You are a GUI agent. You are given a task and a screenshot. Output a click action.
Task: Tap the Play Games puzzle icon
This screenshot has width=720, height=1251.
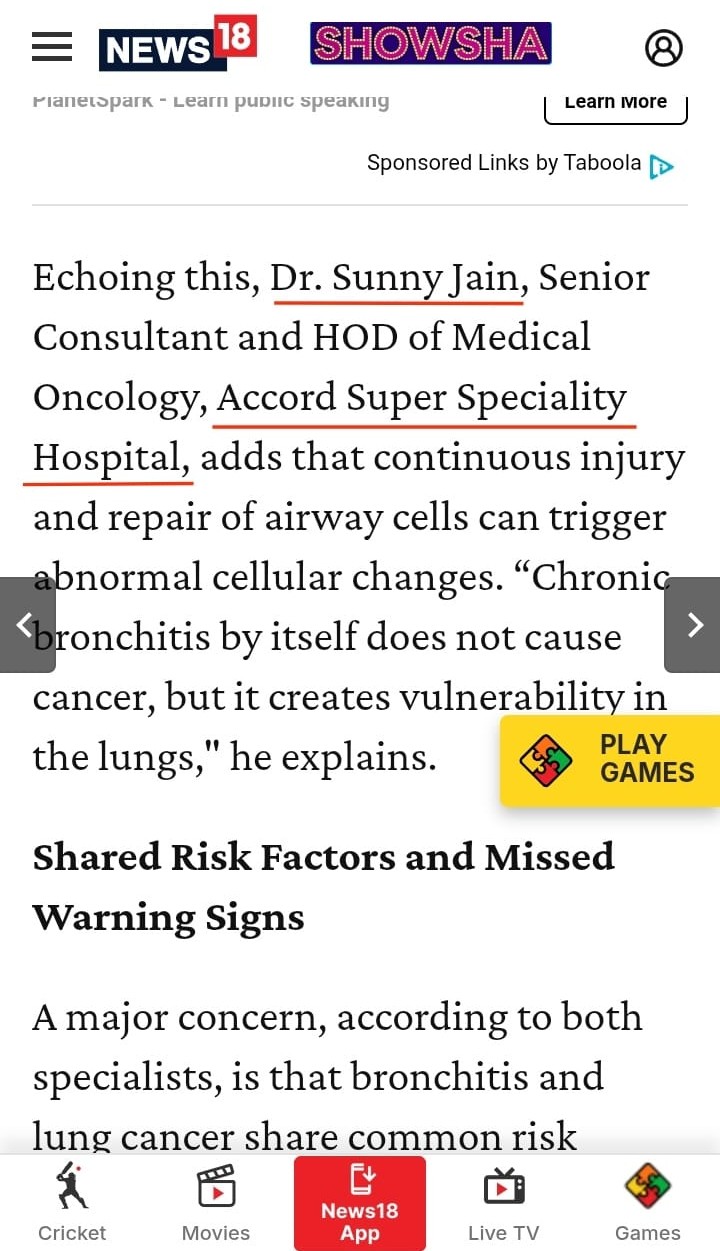546,760
